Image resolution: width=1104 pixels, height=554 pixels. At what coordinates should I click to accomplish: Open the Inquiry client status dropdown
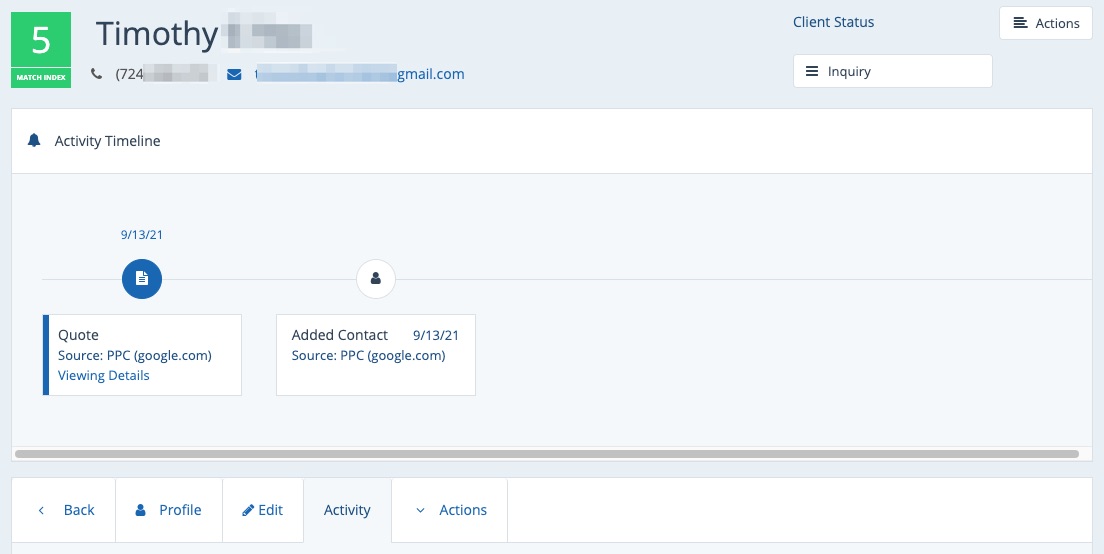tap(892, 71)
